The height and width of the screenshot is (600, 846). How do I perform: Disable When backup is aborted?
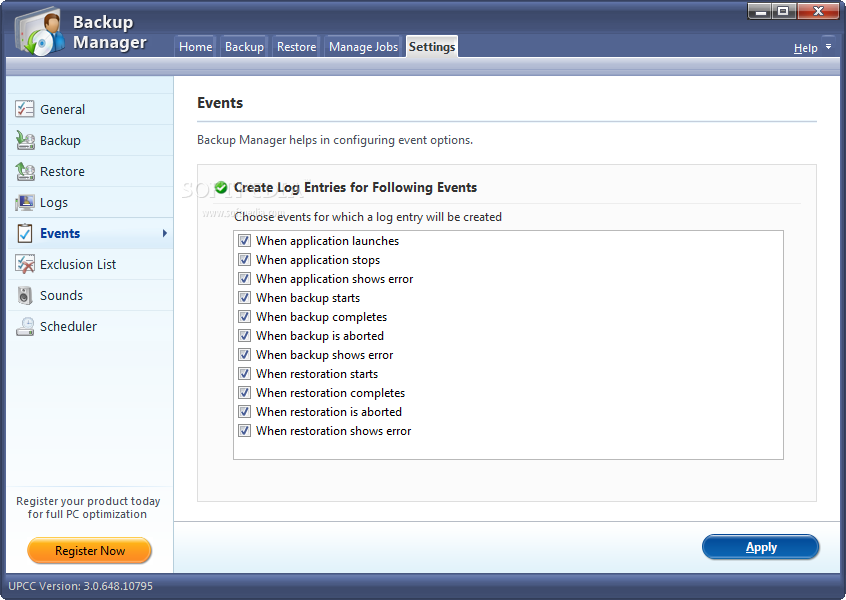244,336
